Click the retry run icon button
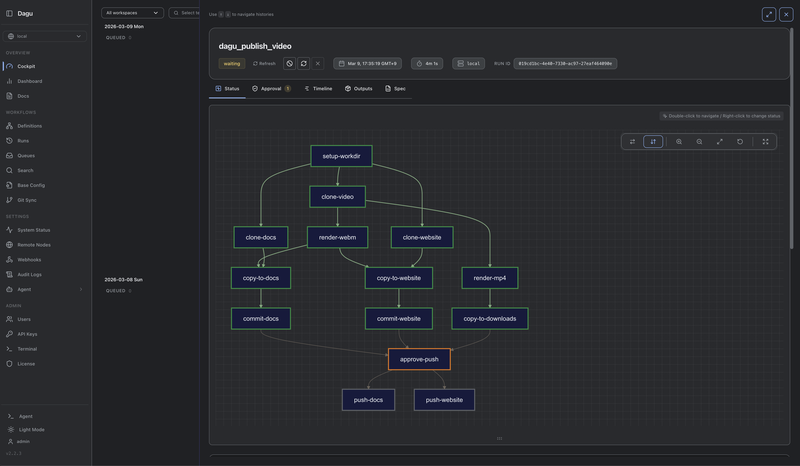Screen dimensions: 800x466 pyautogui.click(x=304, y=63)
